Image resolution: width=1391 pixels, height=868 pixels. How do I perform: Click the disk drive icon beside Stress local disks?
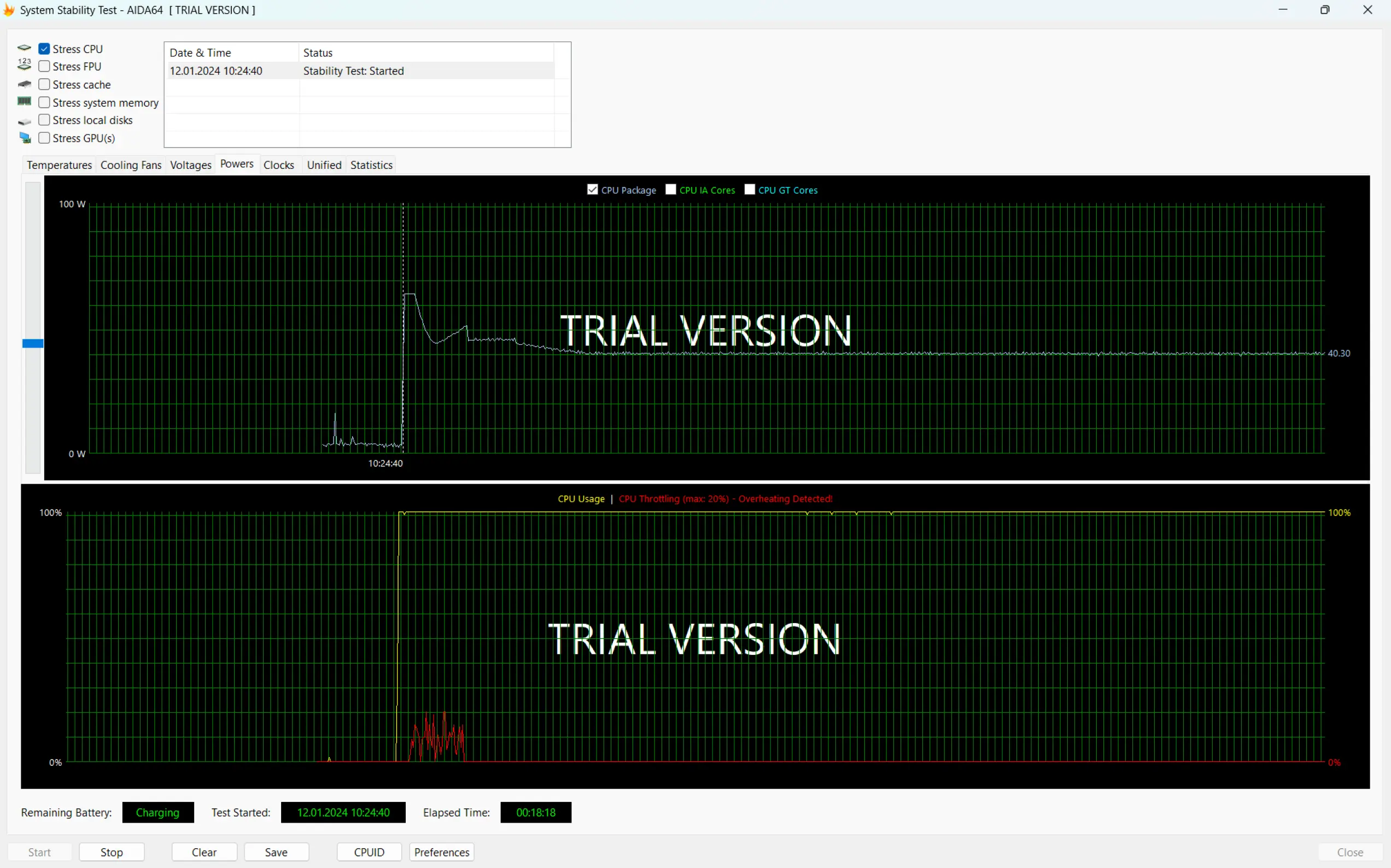point(24,121)
